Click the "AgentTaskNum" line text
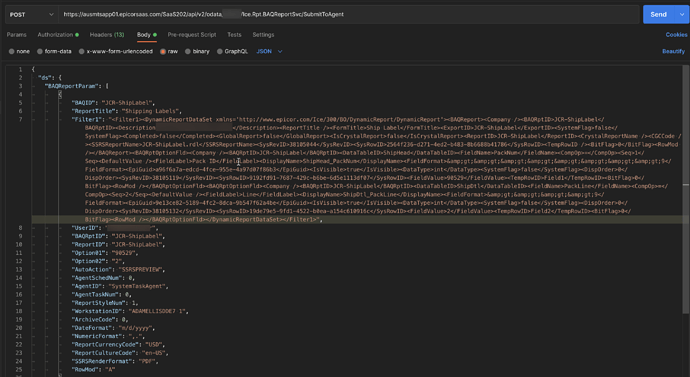The image size is (690, 377). [101, 295]
